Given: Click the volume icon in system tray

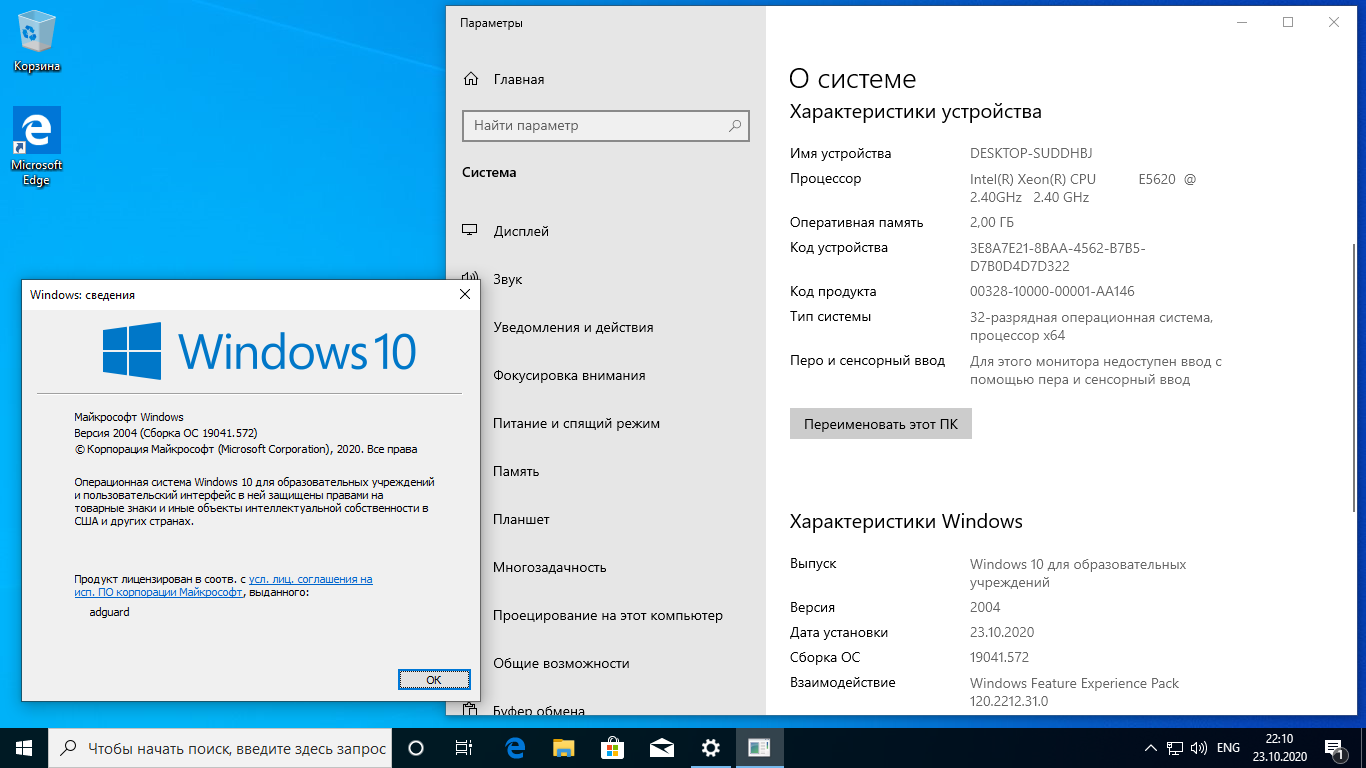Looking at the screenshot, I should [x=1199, y=748].
